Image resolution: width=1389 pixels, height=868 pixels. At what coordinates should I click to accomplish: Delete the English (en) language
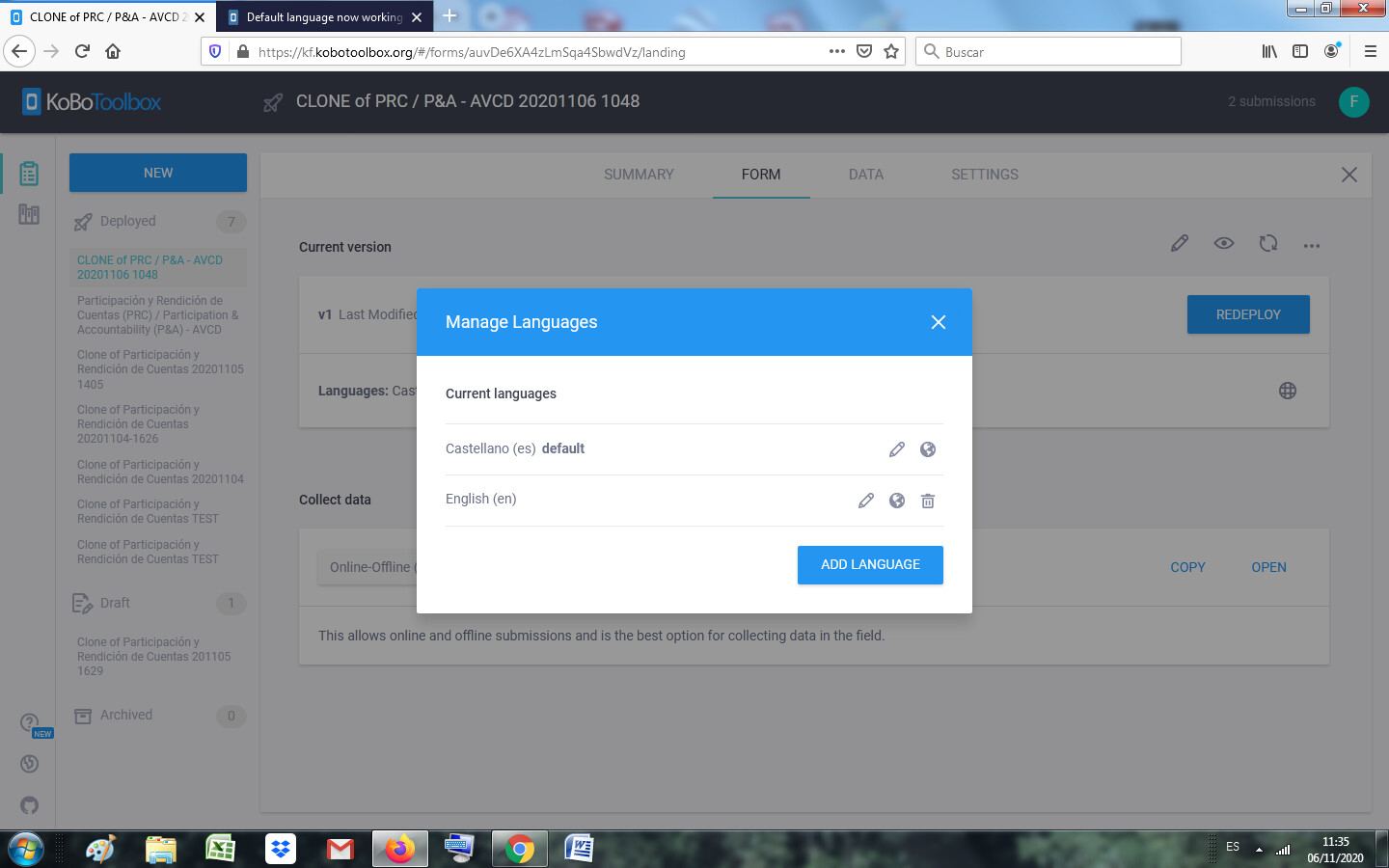click(928, 501)
